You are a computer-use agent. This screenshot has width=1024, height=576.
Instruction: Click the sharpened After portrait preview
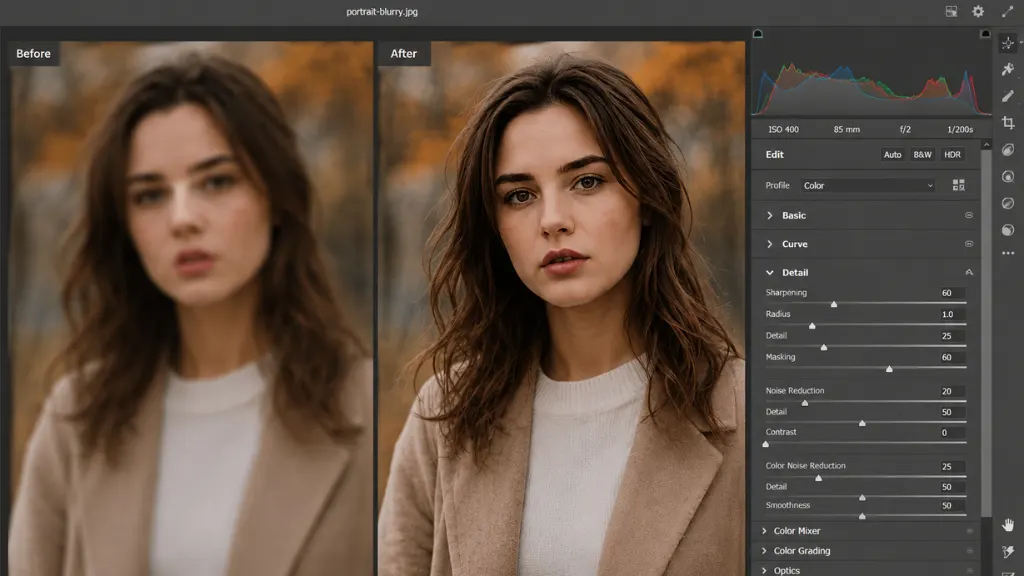pos(562,308)
